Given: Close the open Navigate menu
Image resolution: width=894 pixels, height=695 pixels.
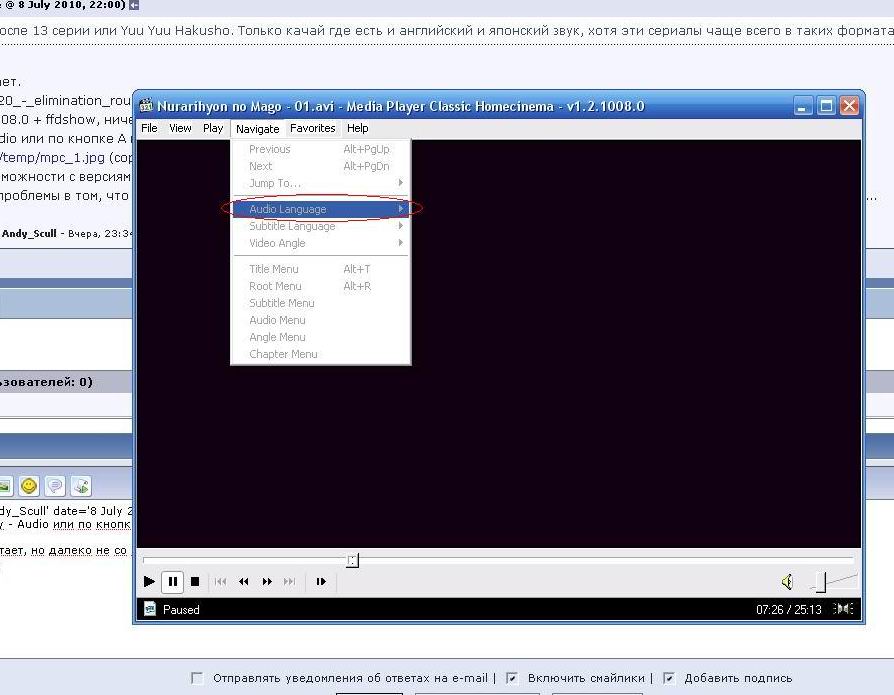Looking at the screenshot, I should (x=258, y=129).
